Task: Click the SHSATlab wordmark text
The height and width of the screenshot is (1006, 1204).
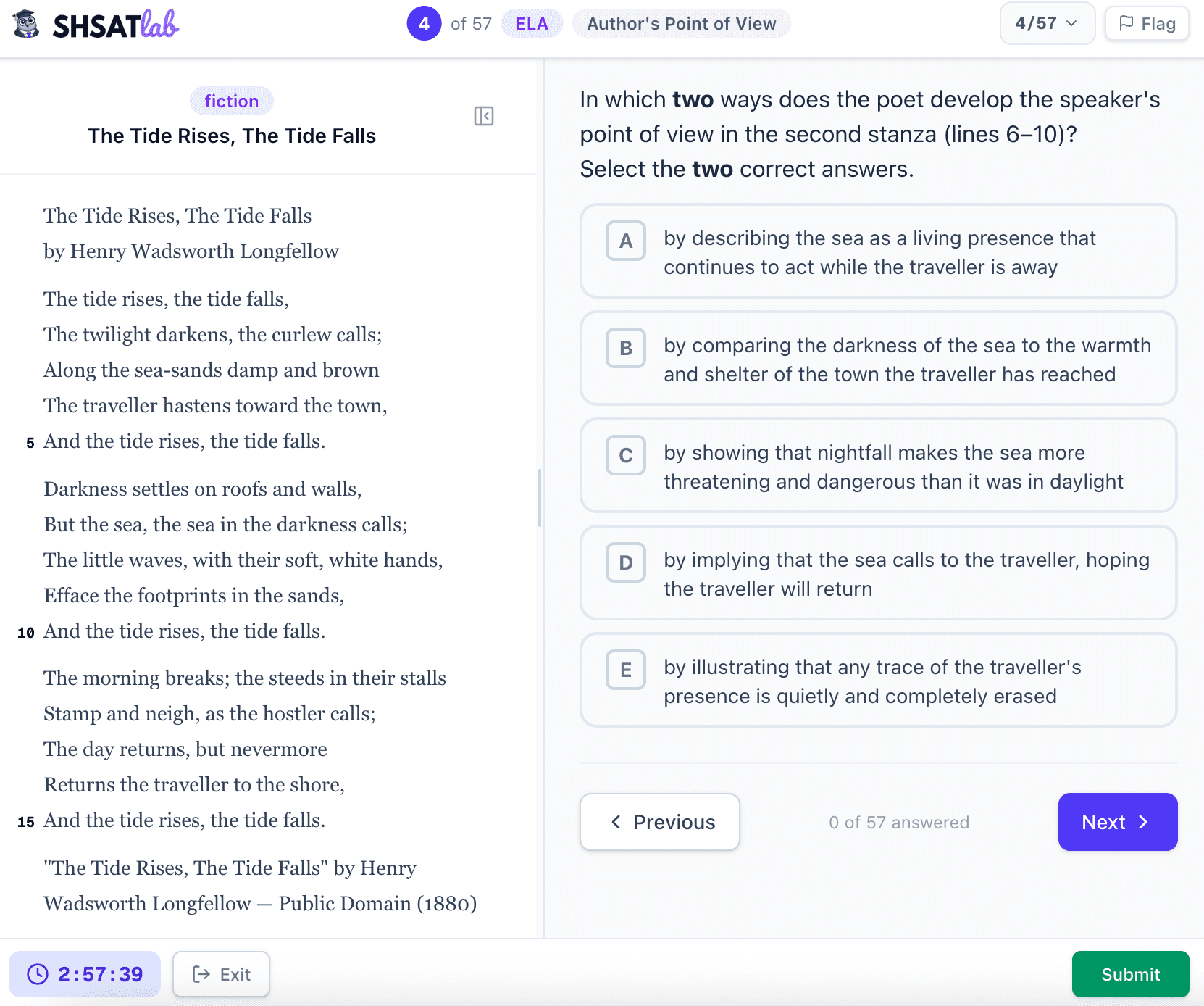Action: 116,25
